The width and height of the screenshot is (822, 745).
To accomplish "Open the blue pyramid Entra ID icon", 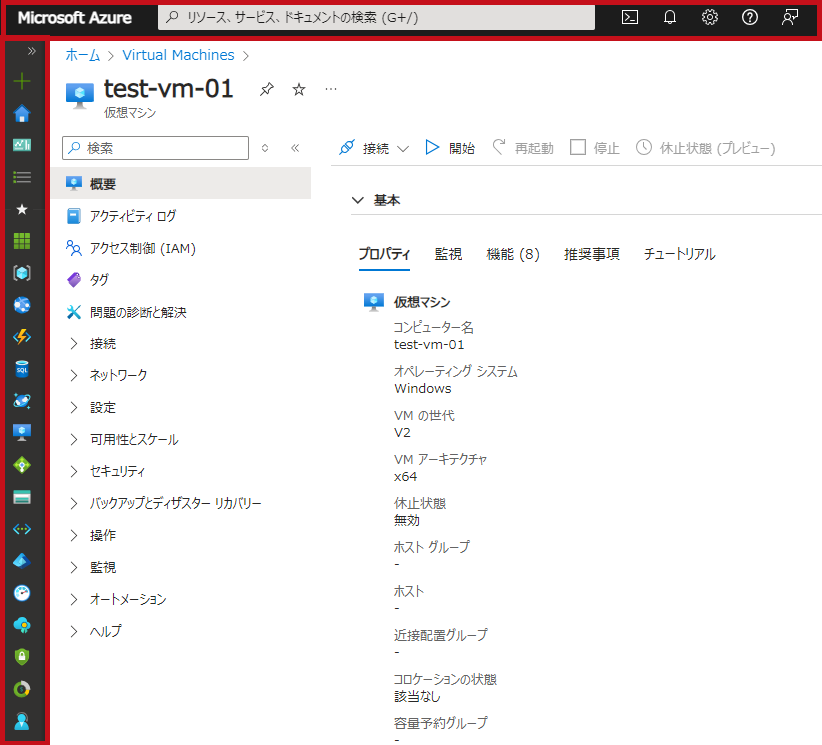I will (x=22, y=561).
